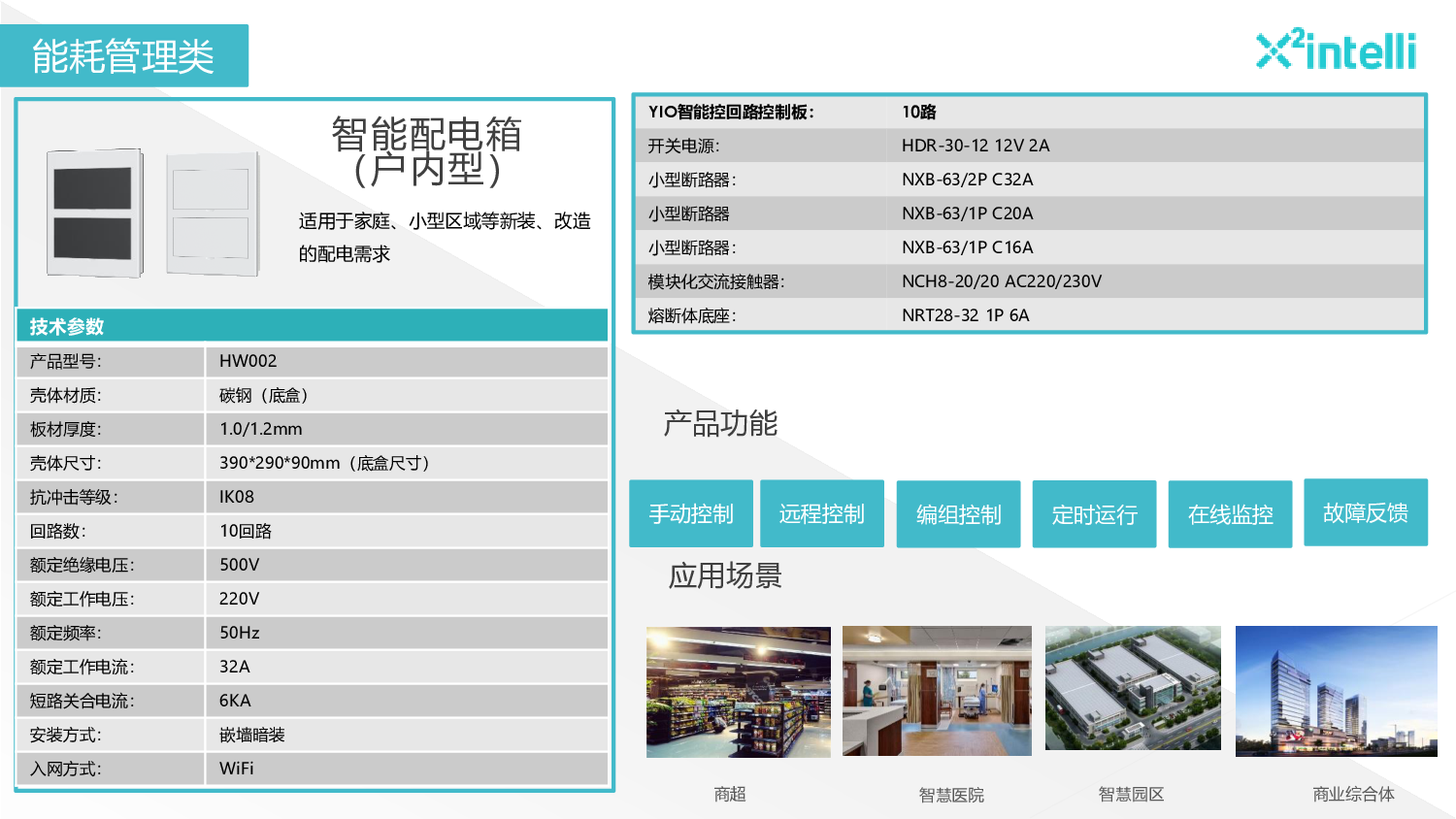Screen dimensions: 1456x819
Task: Select the dark-panel distribution box image
Action: click(x=94, y=213)
